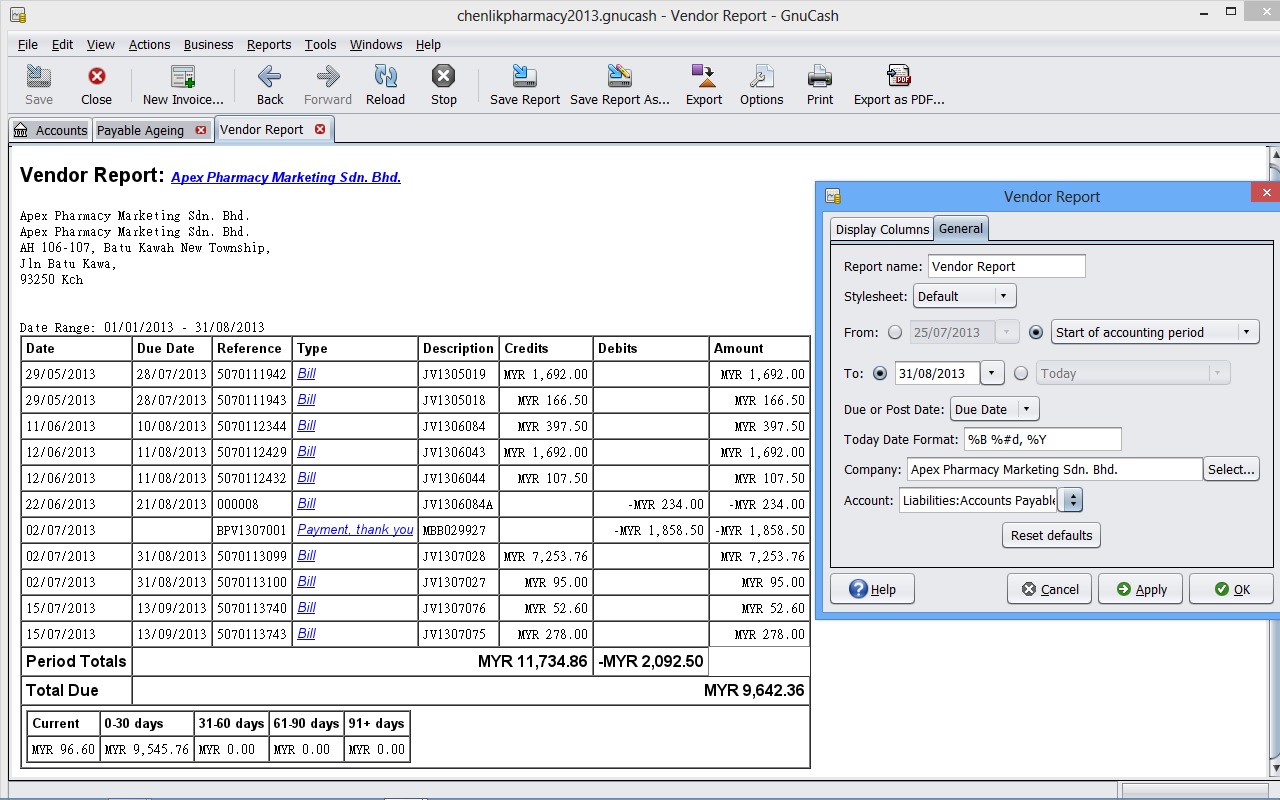Click the To date 31/08/2013 field
The height and width of the screenshot is (800, 1280).
coord(937,373)
